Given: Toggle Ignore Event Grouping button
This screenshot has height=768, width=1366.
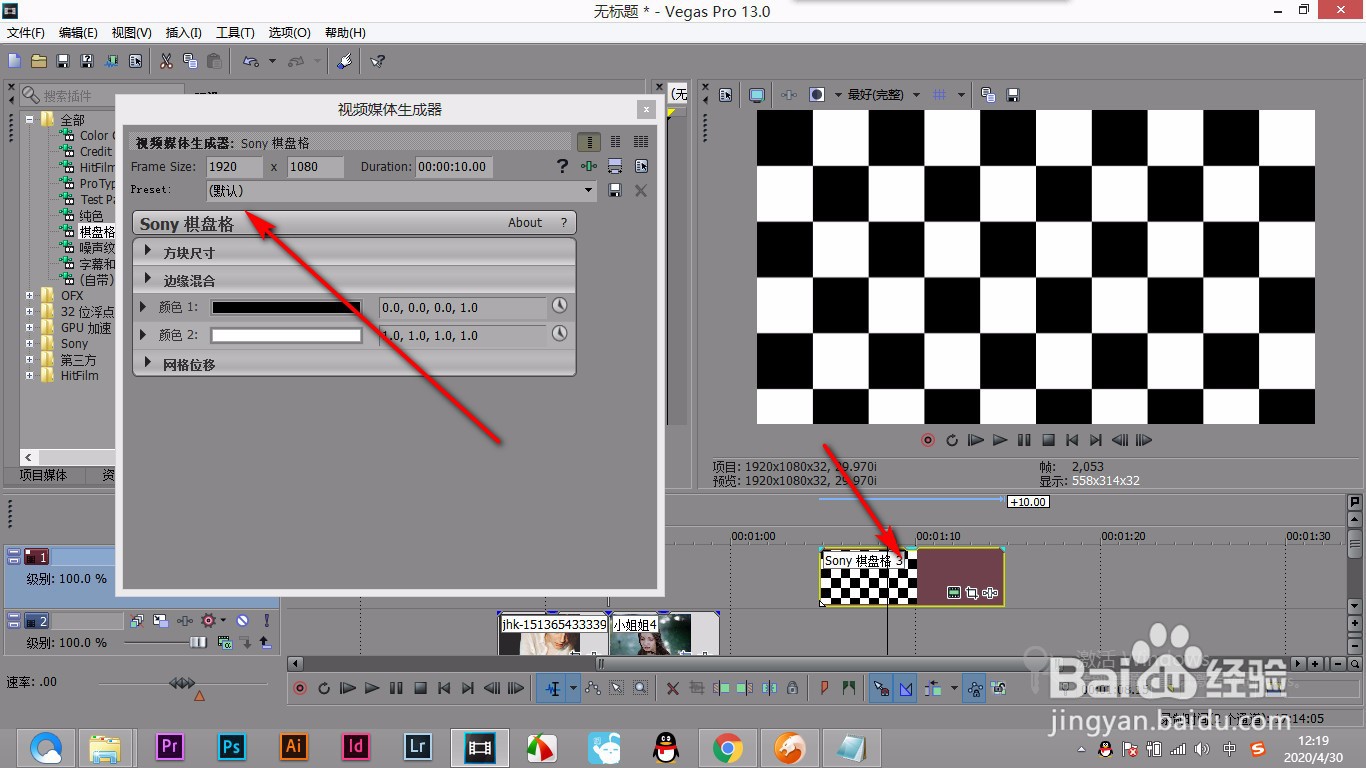Looking at the screenshot, I should [x=999, y=688].
